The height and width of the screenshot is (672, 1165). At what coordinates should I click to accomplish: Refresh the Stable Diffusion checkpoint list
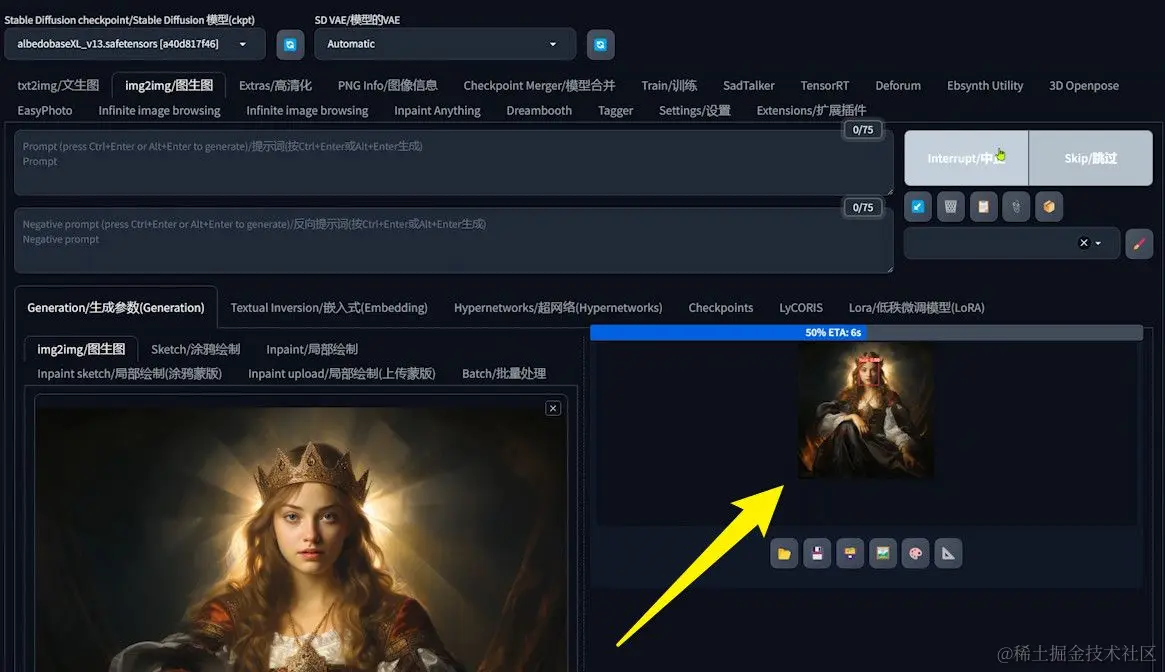click(x=291, y=45)
